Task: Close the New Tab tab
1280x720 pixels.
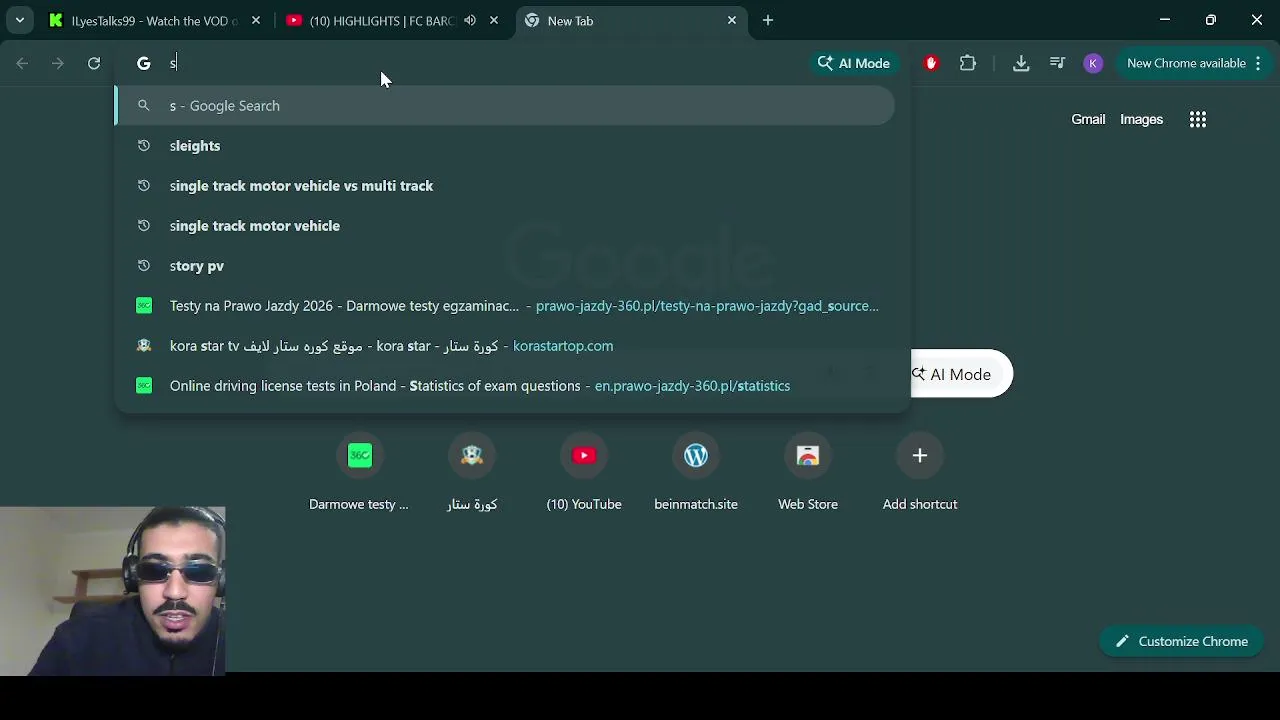Action: 732,20
